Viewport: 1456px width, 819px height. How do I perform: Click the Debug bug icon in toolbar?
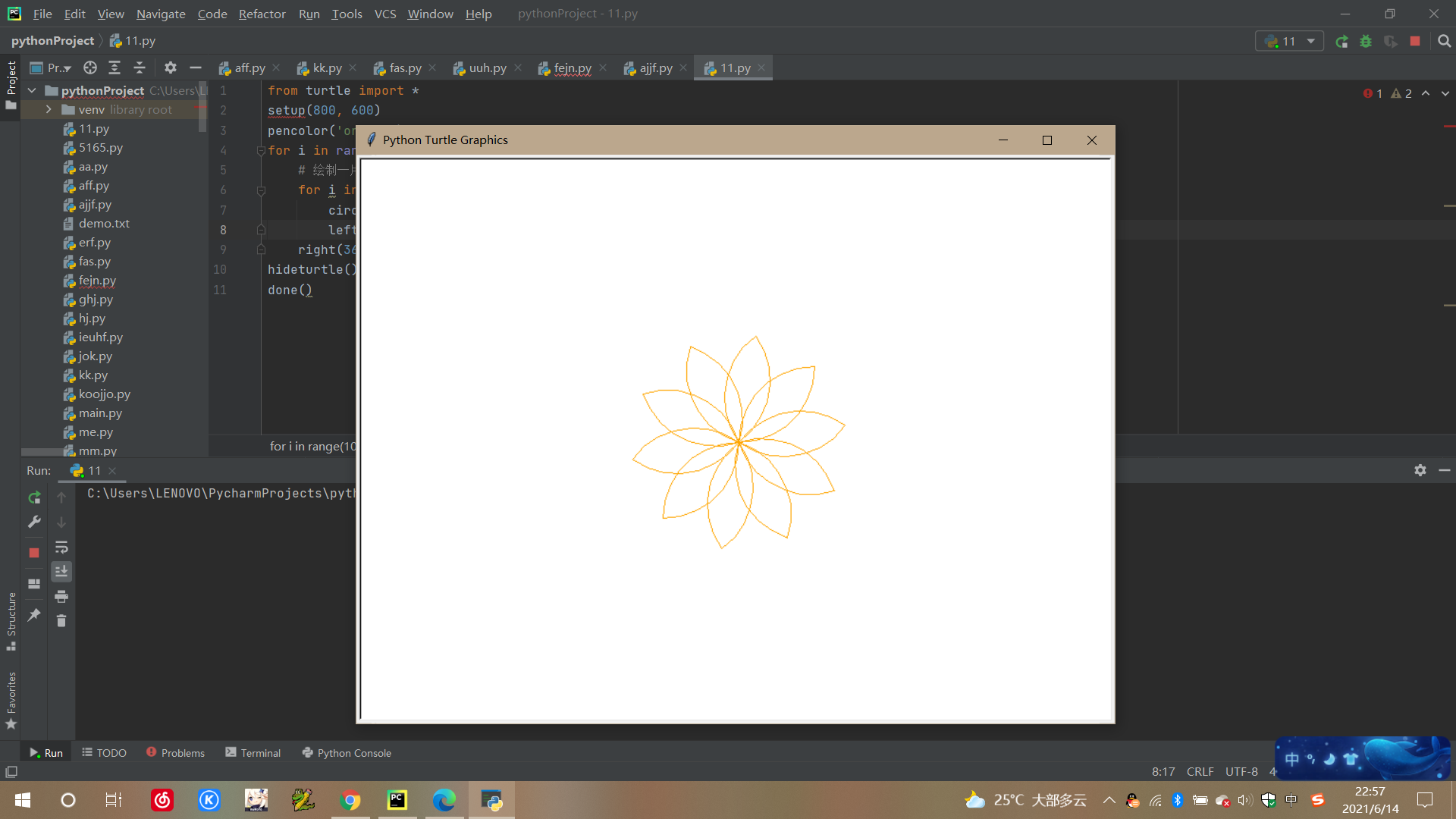pyautogui.click(x=1366, y=42)
